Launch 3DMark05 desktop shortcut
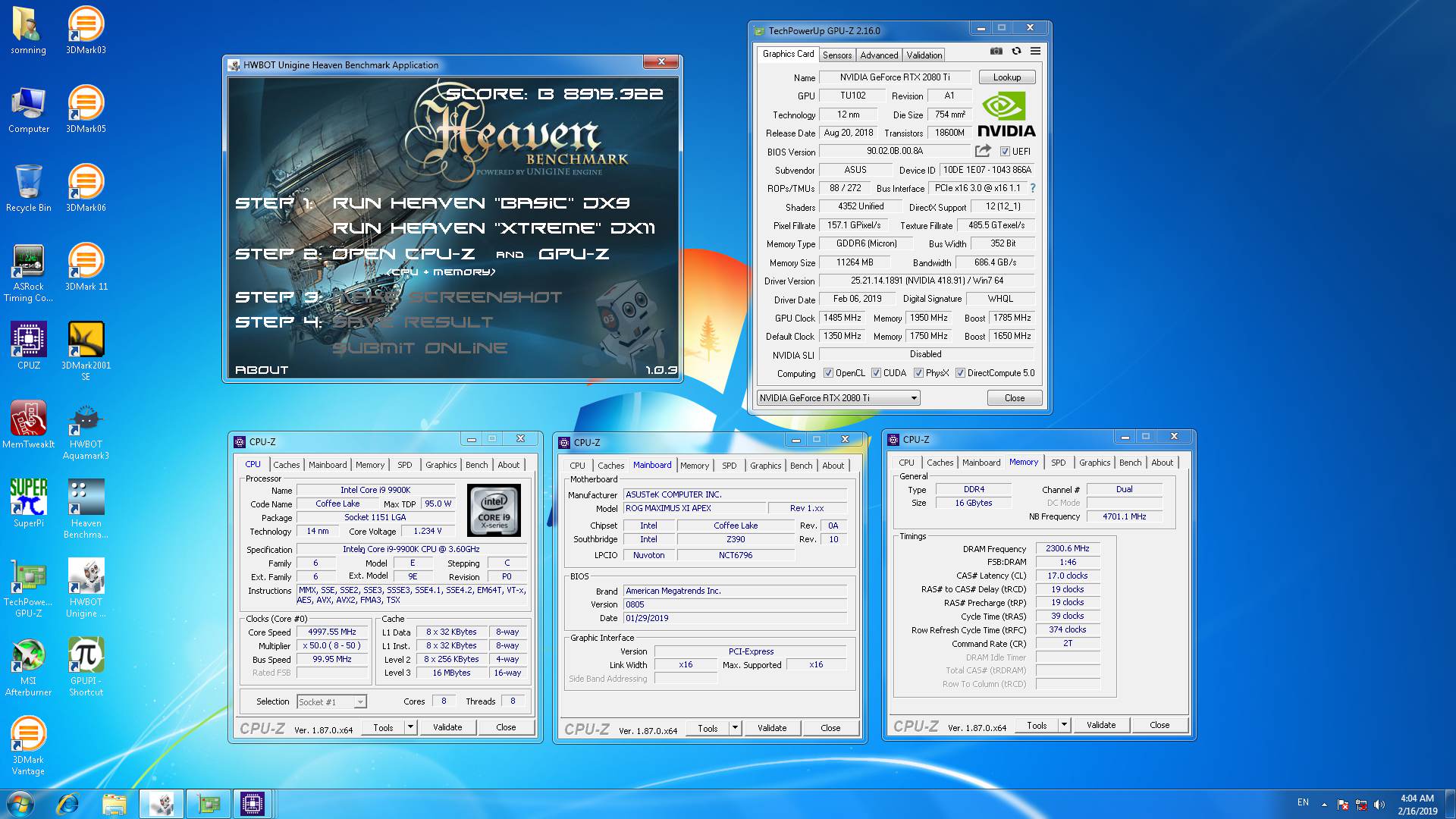Viewport: 1456px width, 819px height. tap(86, 110)
